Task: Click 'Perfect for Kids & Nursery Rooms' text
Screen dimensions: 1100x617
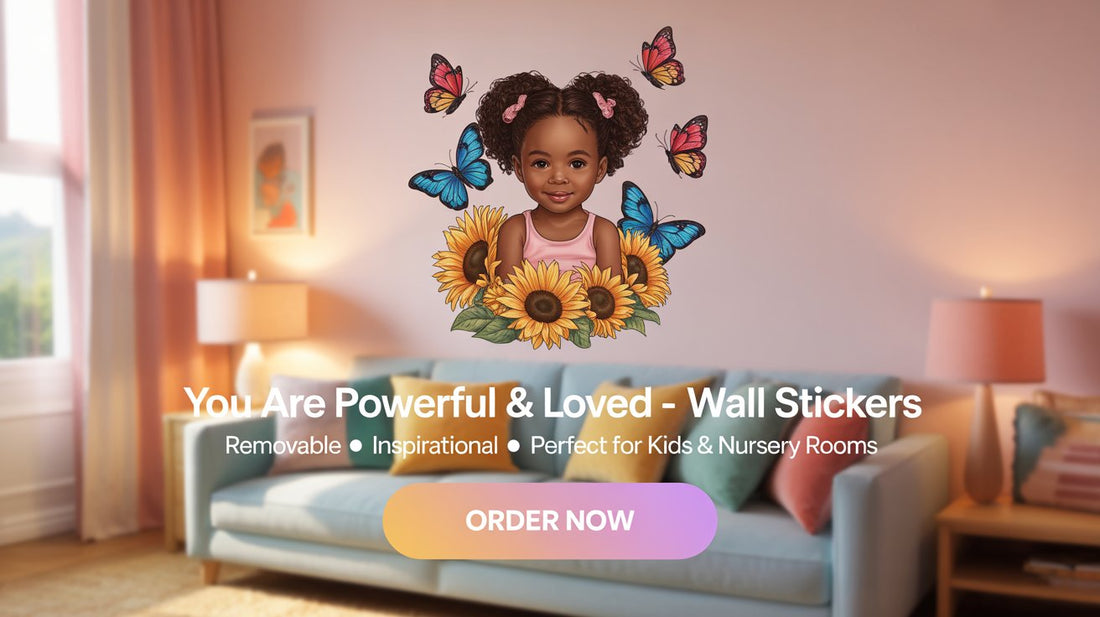Action: point(704,445)
